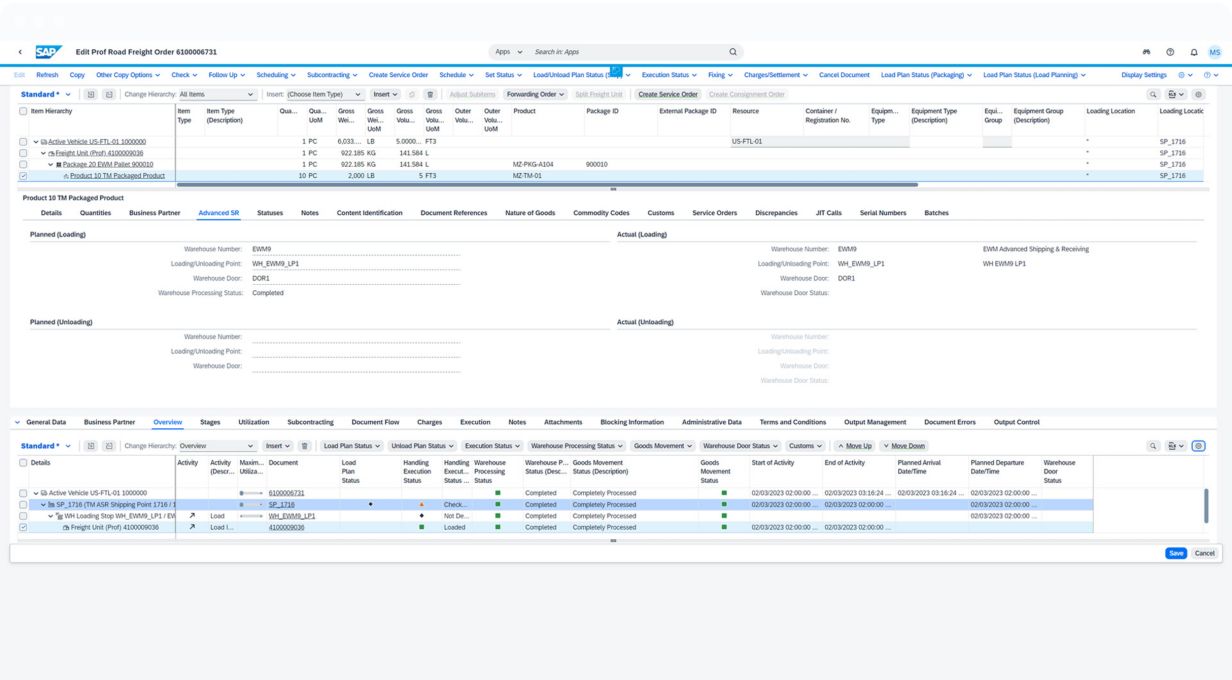Check the Active Vehicle row in Item Hierarchy
Screen dimensions: 1232x680
pyautogui.click(x=24, y=142)
